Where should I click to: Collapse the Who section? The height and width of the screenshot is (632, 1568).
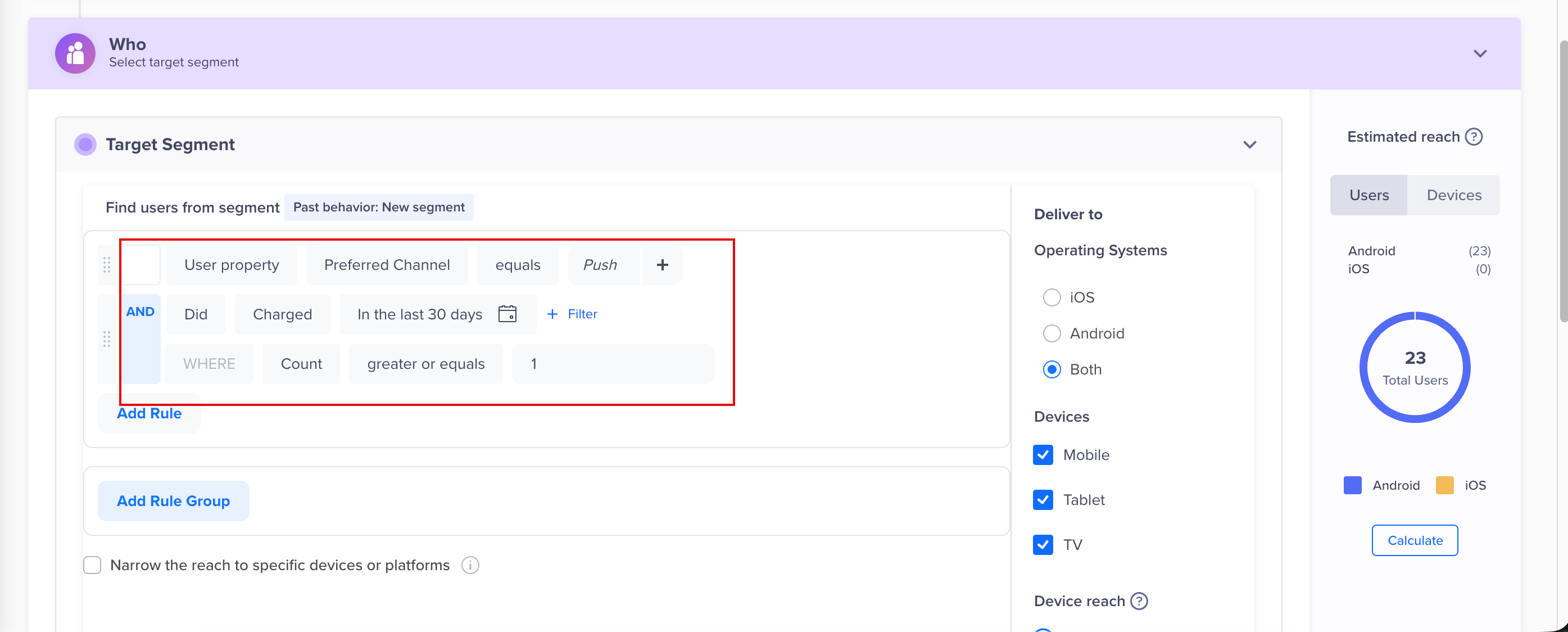point(1480,53)
